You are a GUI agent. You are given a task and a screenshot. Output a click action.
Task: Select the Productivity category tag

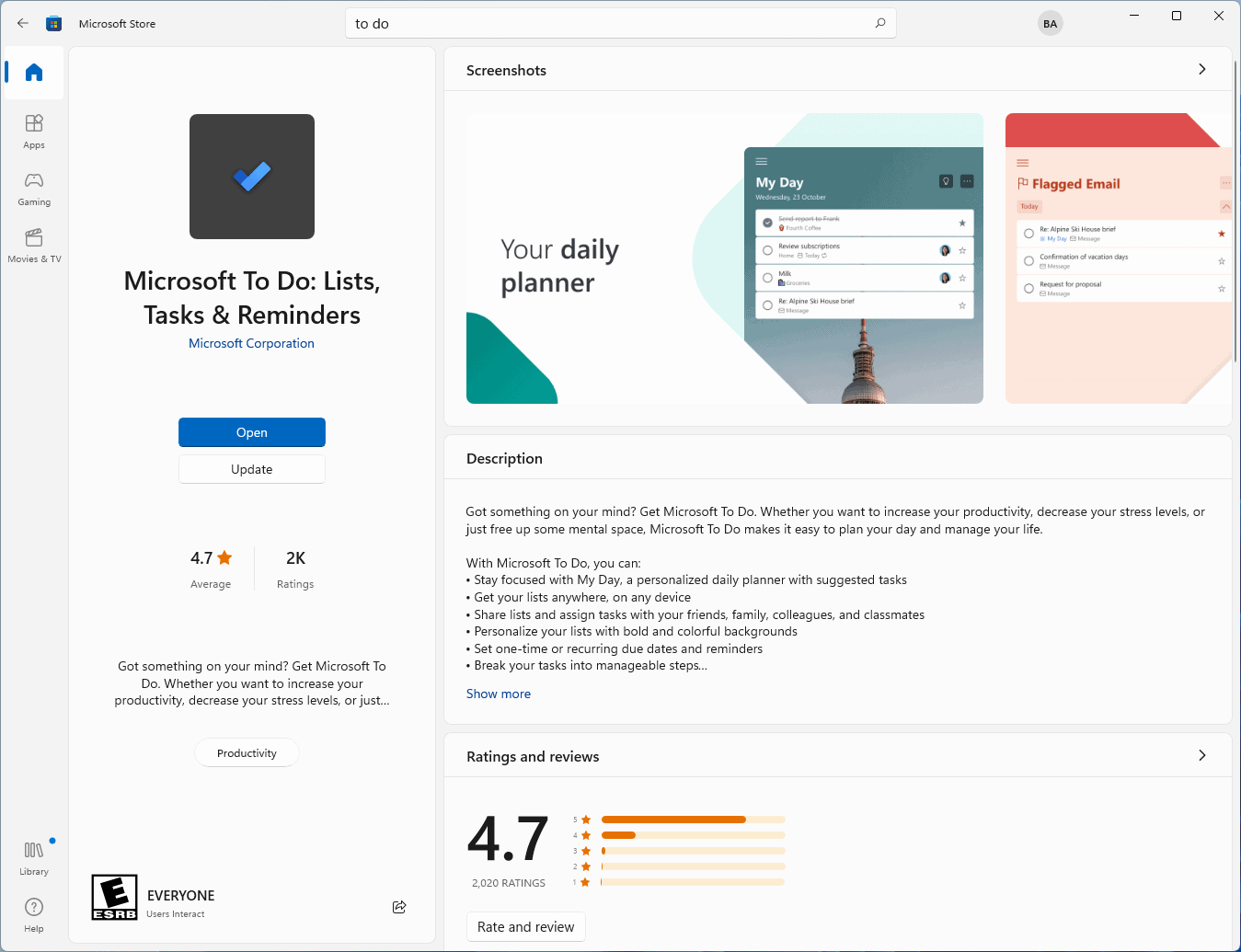point(247,752)
